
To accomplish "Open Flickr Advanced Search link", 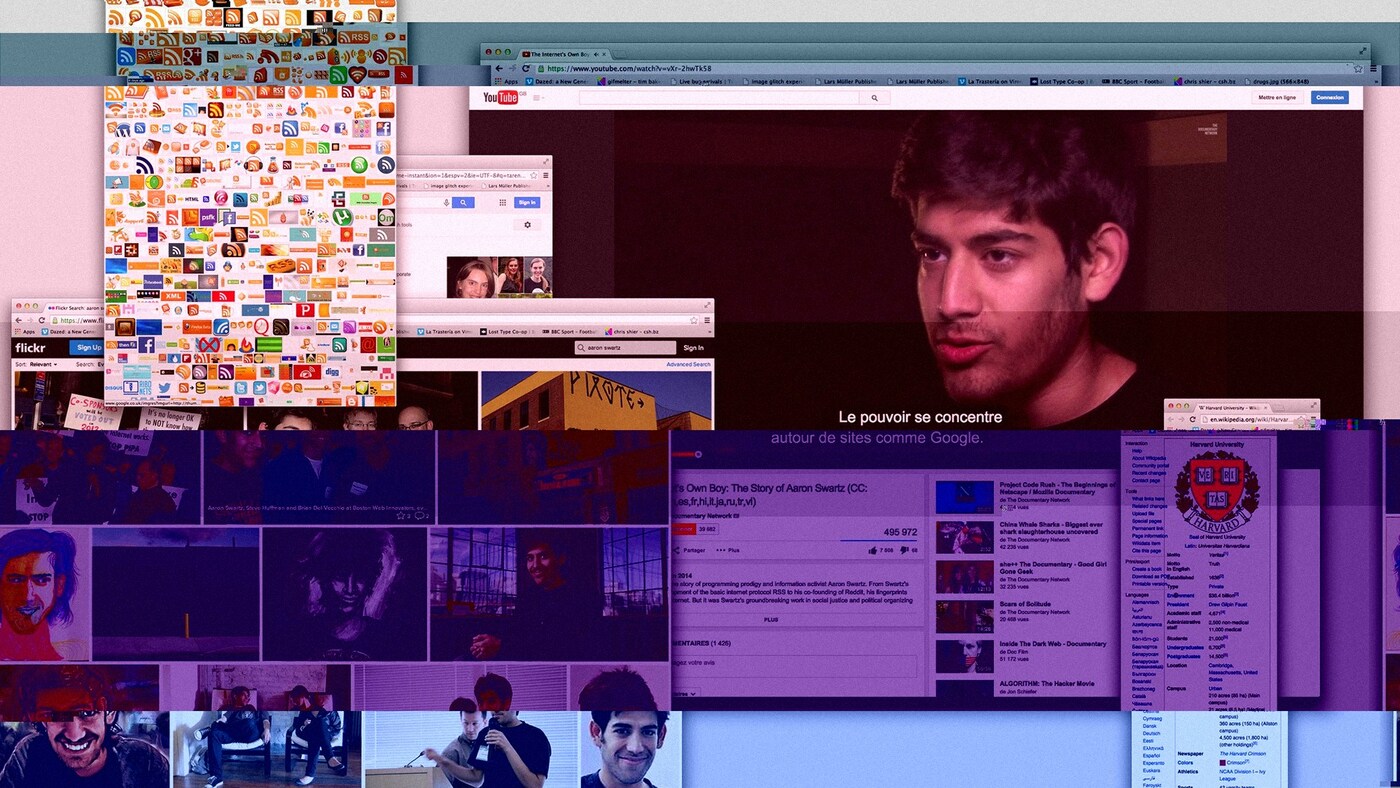I will (x=688, y=364).
